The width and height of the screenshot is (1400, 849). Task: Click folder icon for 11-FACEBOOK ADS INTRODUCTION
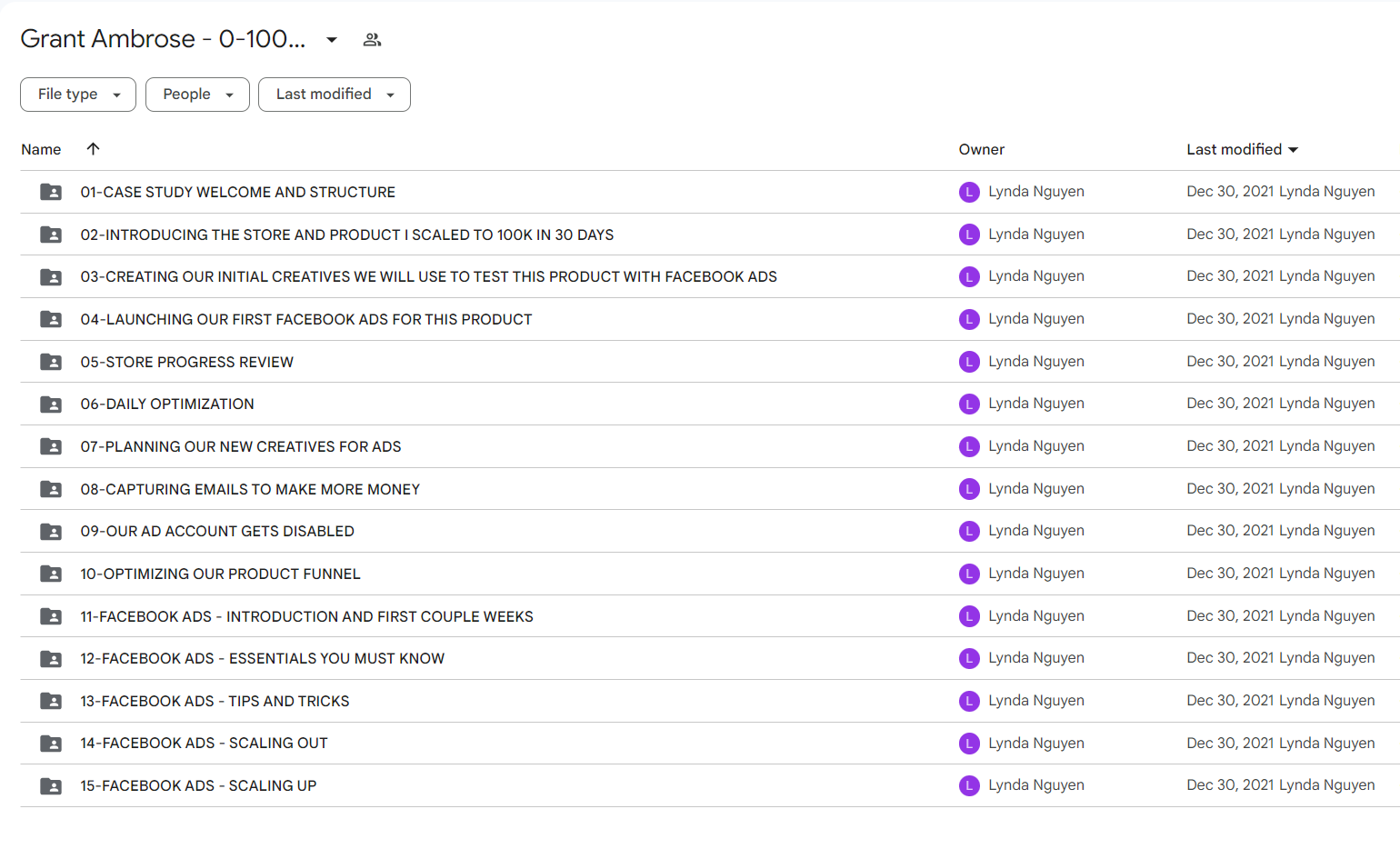click(x=51, y=616)
